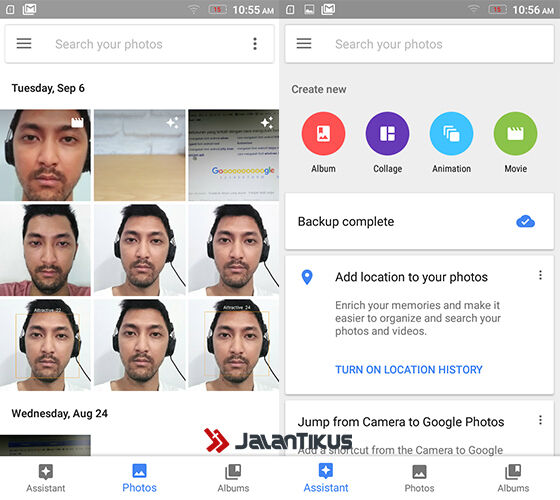Viewport: 560px width, 500px height.
Task: Tap 'Add location to your photos' title
Action: 411,277
